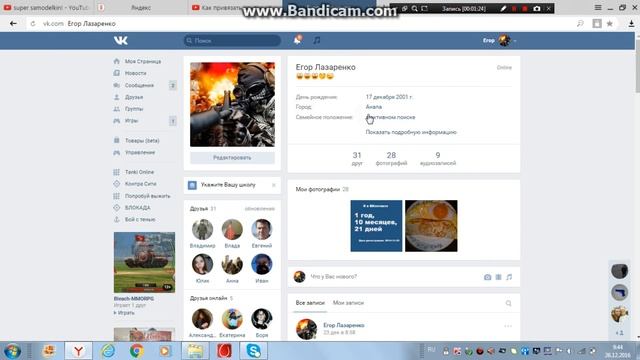Screen dimensions: 640x360
Task: Click Укажите Вашу школу suggestion
Action: (228, 185)
